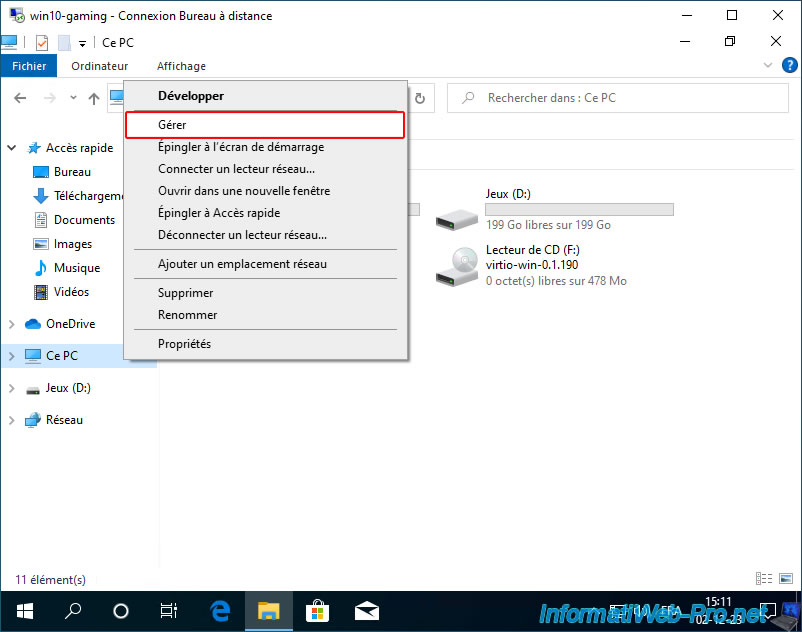Click the Refresh address bar icon
The height and width of the screenshot is (632, 802).
pyautogui.click(x=420, y=98)
